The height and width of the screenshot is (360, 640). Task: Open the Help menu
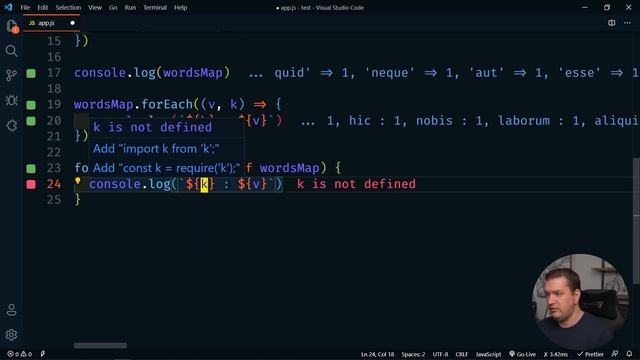180,7
